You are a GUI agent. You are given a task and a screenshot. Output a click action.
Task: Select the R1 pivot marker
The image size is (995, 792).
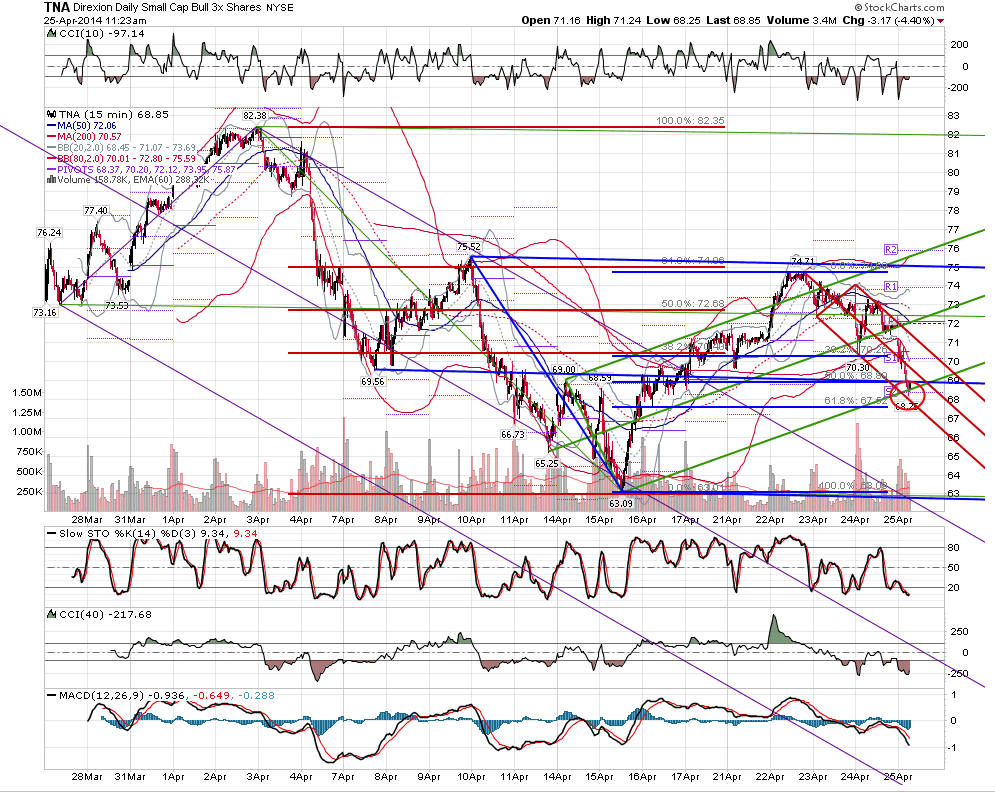(892, 286)
